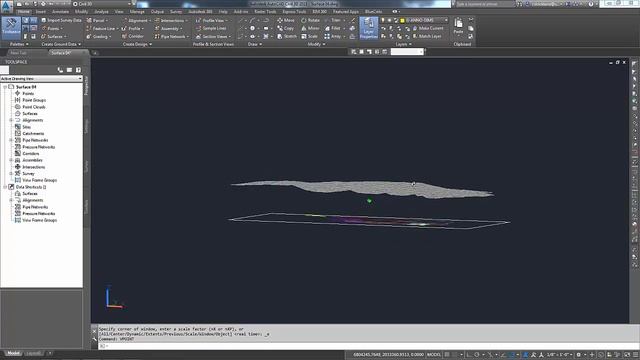Click the Section Views tool in the ribbon
This screenshot has width=640, height=360.
pyautogui.click(x=213, y=36)
